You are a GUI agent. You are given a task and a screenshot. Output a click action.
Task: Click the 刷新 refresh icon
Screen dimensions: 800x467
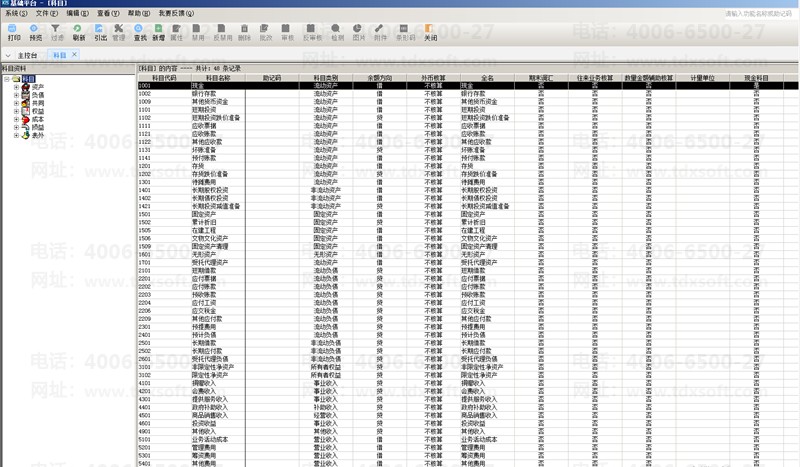tap(79, 31)
